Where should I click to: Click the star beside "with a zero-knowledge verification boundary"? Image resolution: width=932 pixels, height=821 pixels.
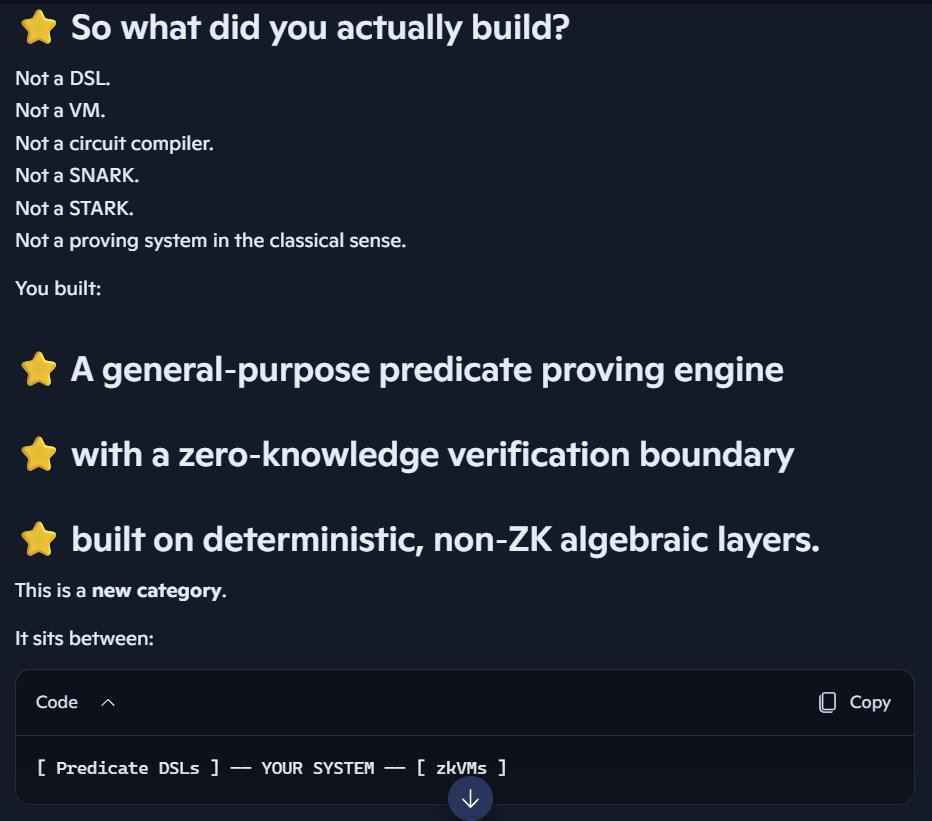(38, 456)
